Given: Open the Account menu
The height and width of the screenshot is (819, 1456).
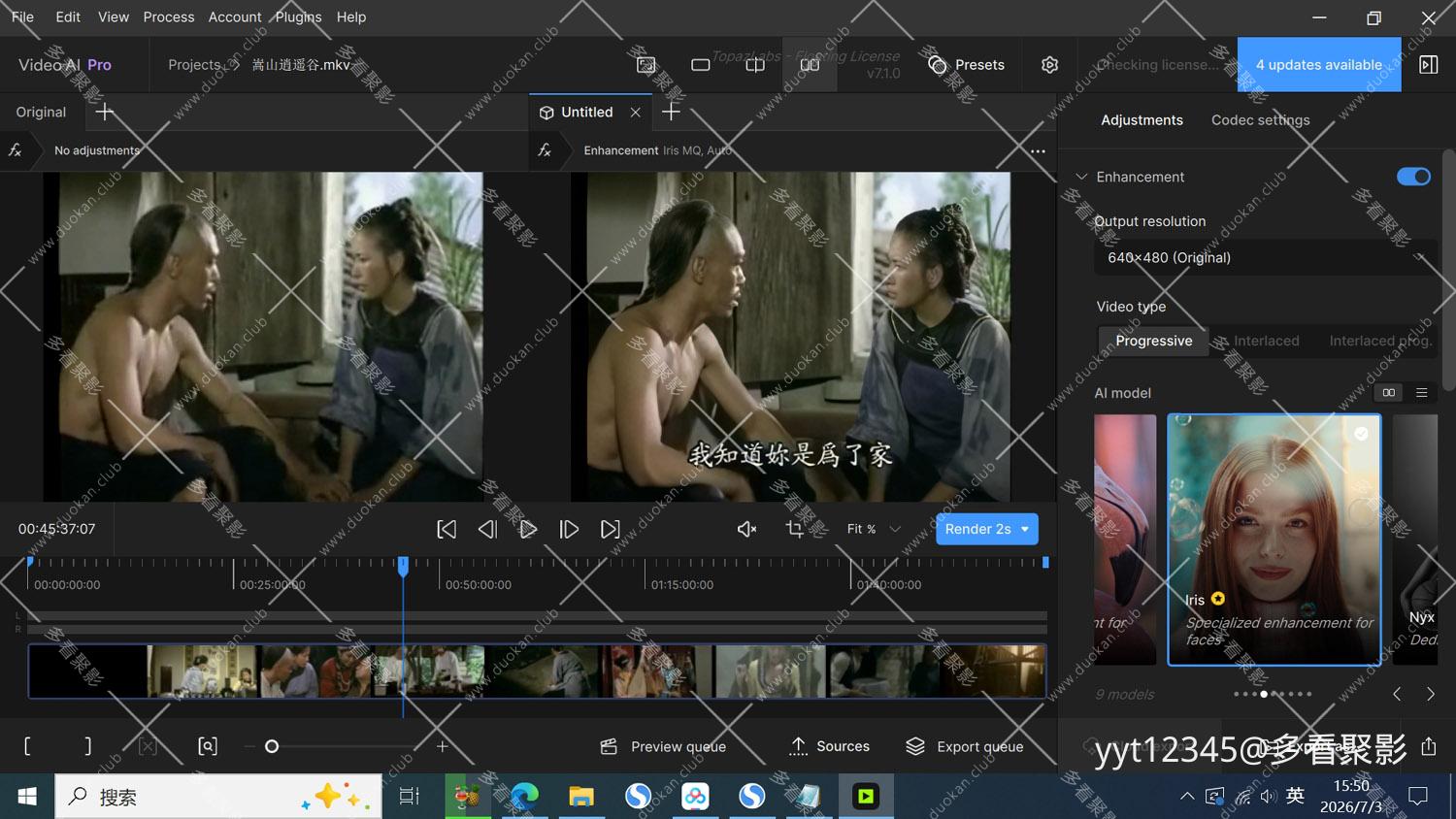Looking at the screenshot, I should coord(235,16).
